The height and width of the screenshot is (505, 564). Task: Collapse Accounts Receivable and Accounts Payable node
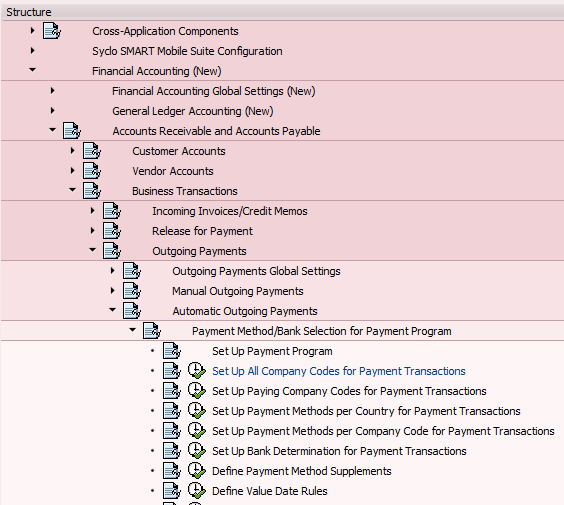coord(53,130)
